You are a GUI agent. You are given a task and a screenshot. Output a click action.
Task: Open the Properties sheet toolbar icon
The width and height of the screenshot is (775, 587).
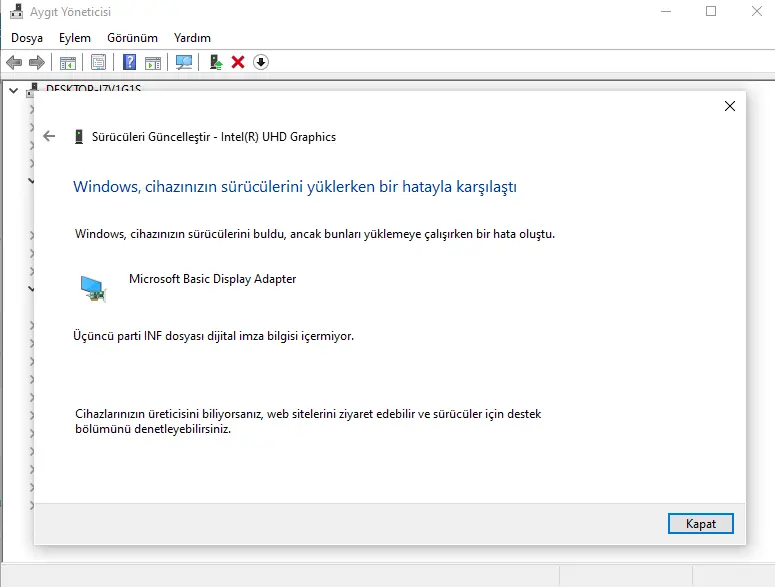point(98,62)
